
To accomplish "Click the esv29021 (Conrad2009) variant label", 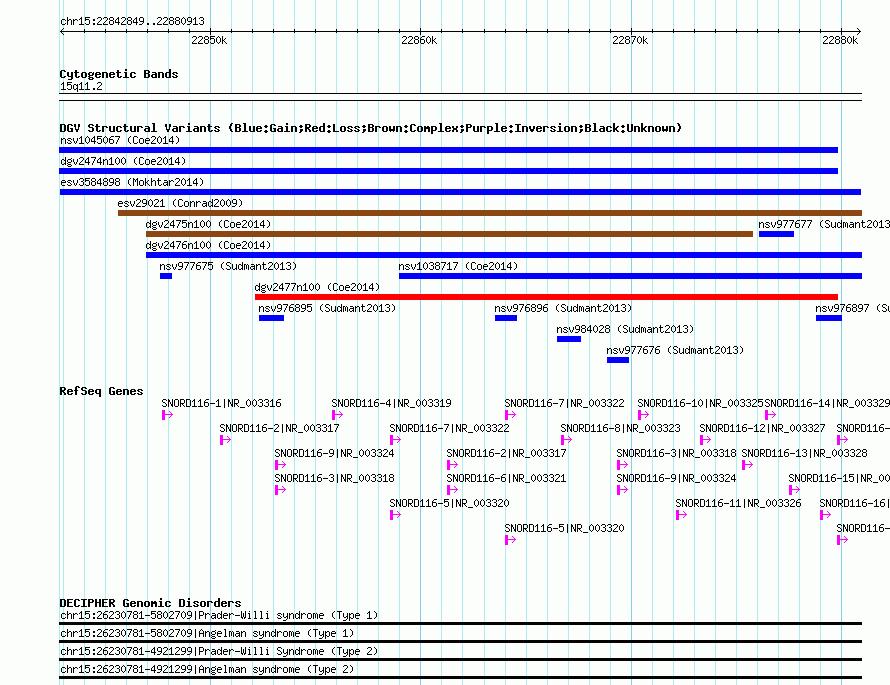I will click(x=180, y=203).
